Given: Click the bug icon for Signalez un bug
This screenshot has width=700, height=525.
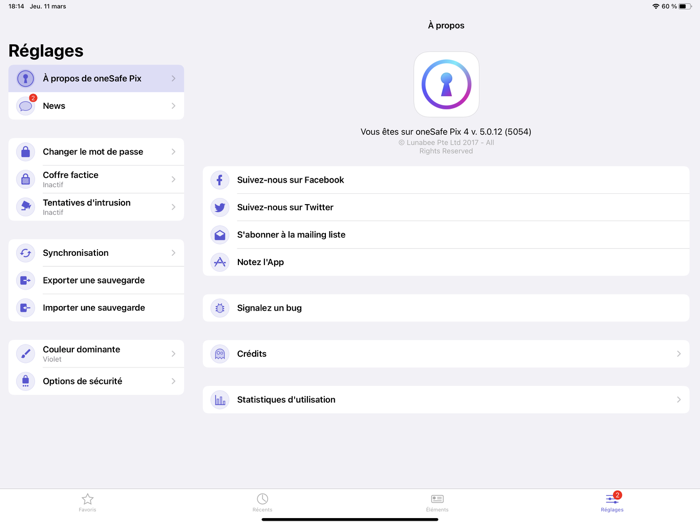Looking at the screenshot, I should coord(220,308).
